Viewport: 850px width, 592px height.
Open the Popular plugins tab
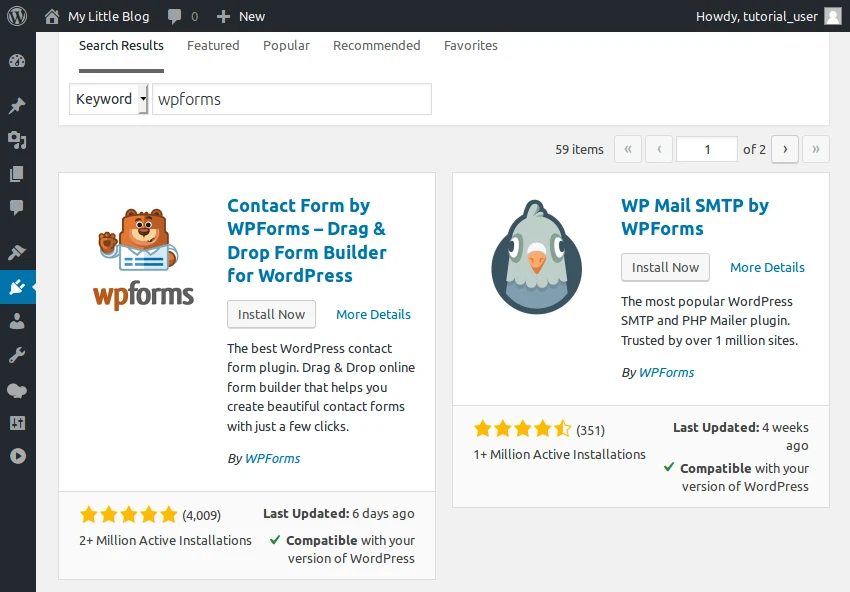click(x=286, y=46)
